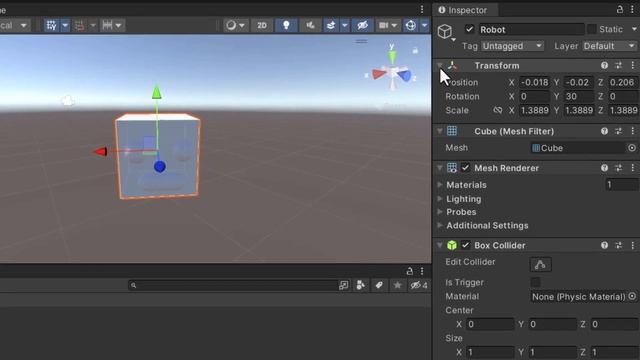Click Rotation Y value field showing 30
Viewport: 640px width, 360px height.
point(578,96)
